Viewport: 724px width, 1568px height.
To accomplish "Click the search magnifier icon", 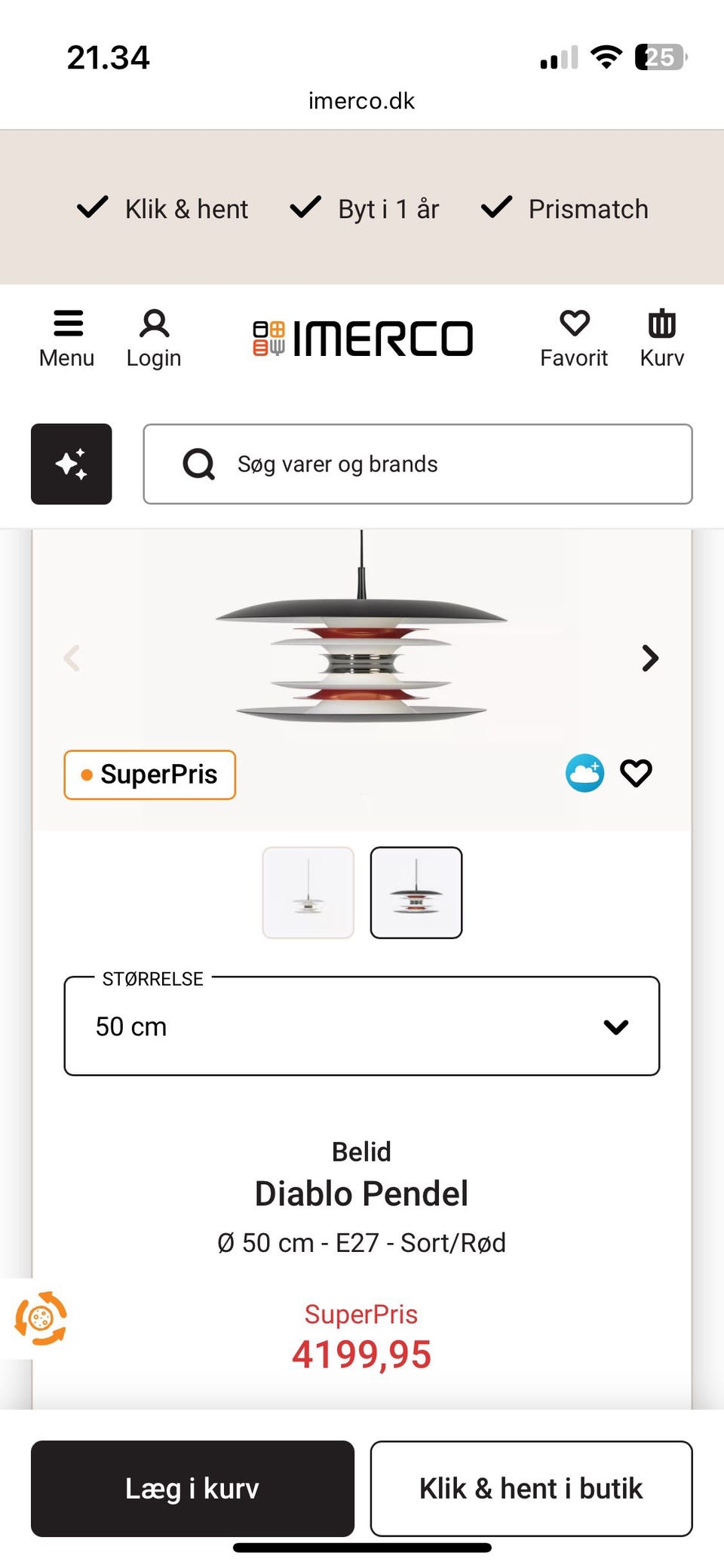I will 199,465.
